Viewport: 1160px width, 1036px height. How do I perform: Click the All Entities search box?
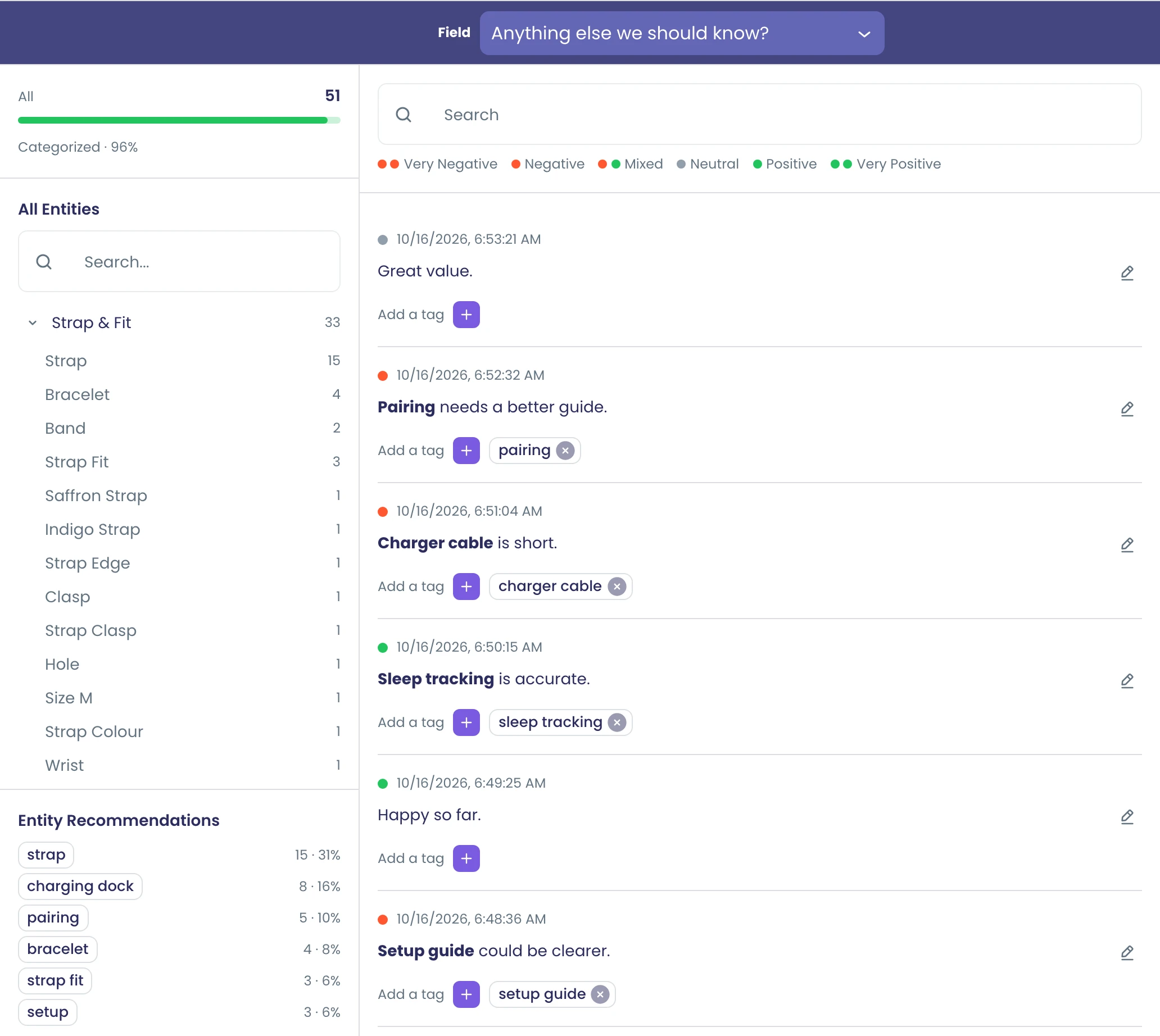pos(179,262)
